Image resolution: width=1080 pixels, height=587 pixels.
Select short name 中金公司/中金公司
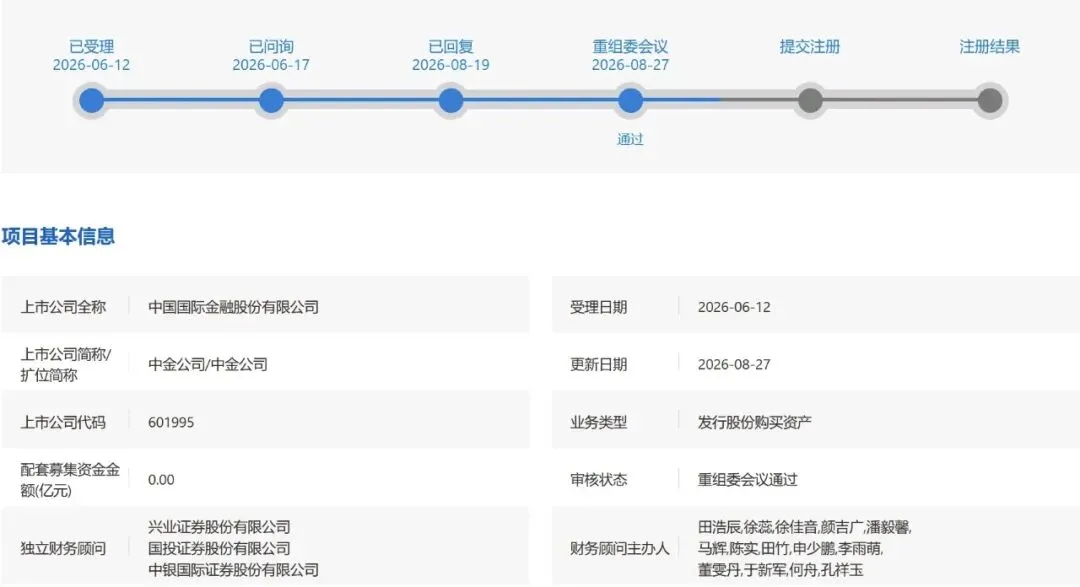tap(208, 364)
